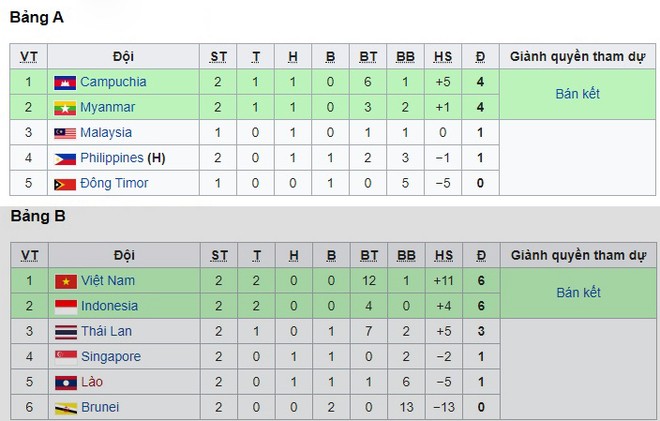Follow the Bán kết link in Bảng A
The width and height of the screenshot is (660, 421).
[x=577, y=93]
